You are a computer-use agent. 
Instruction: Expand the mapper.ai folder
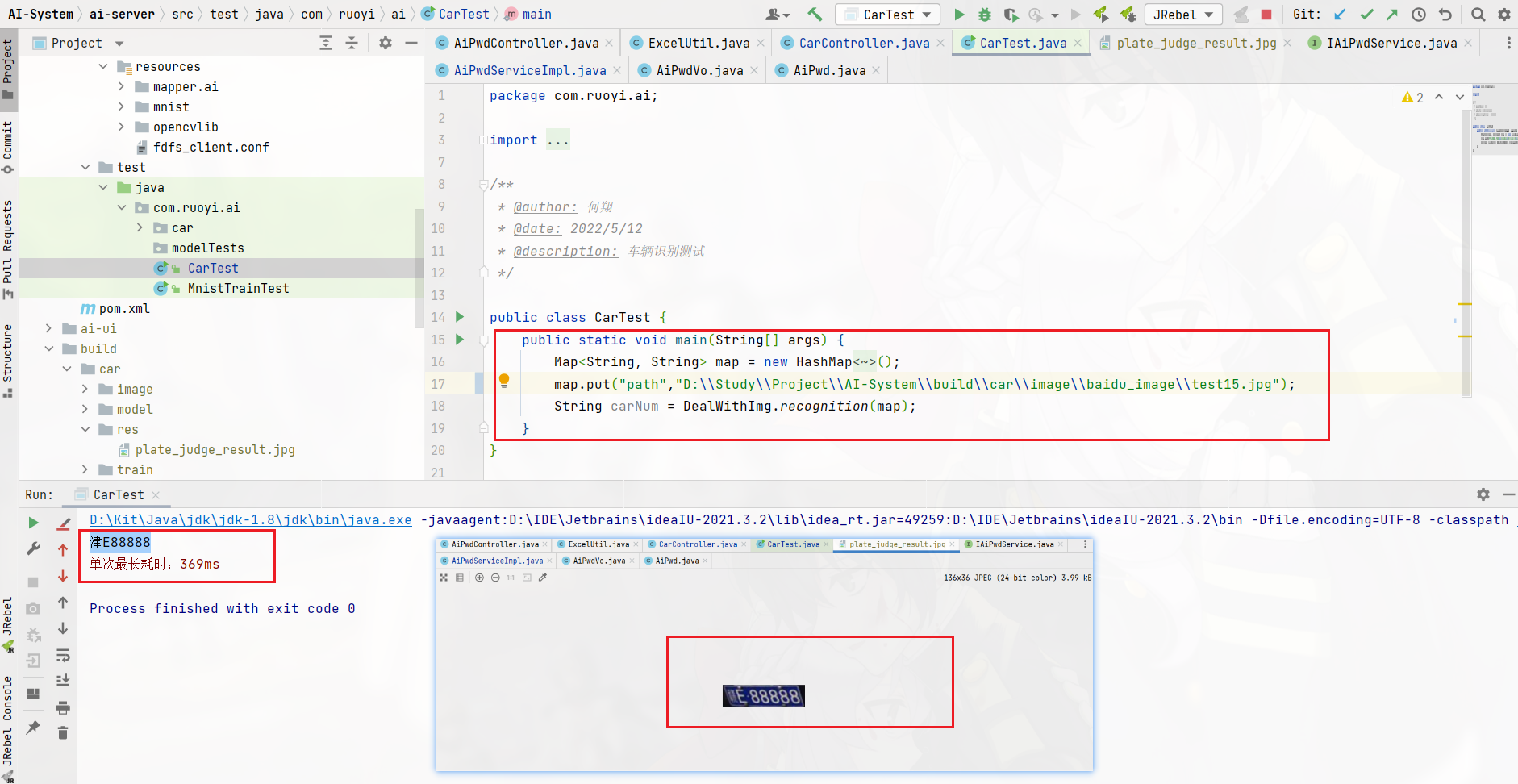point(121,86)
